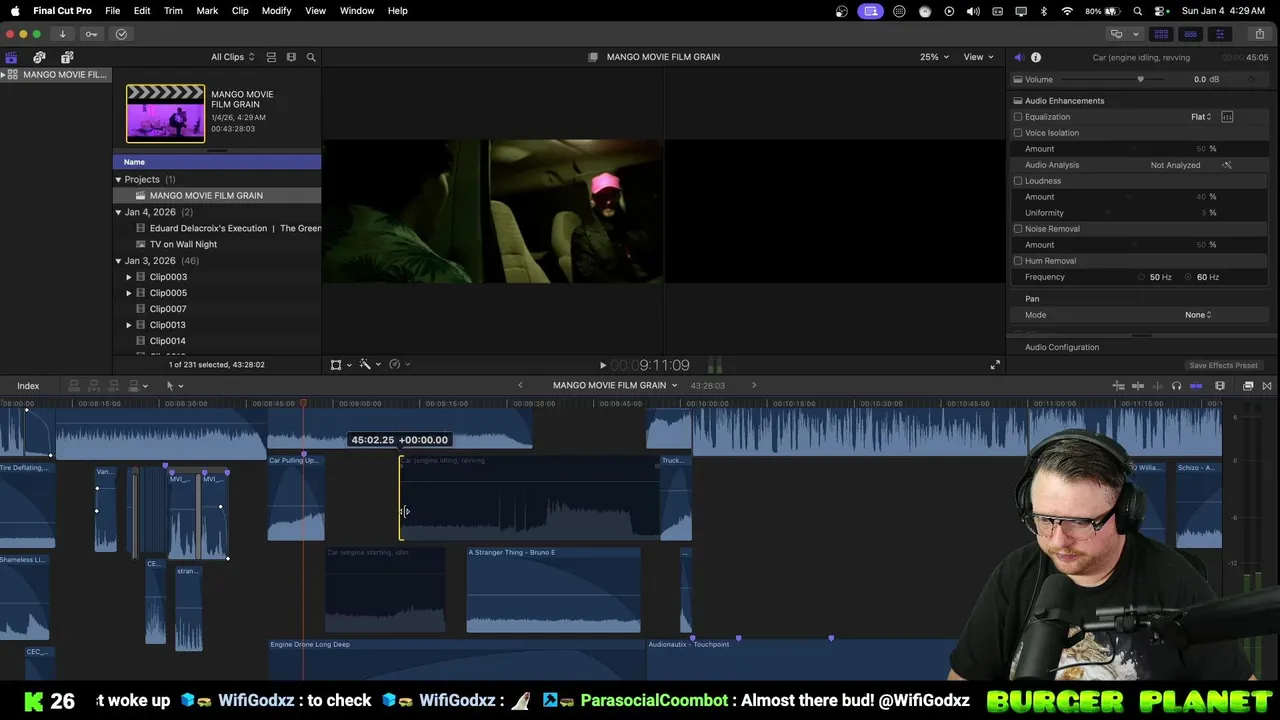Show the Libraries sidebar clapper icon

11,57
